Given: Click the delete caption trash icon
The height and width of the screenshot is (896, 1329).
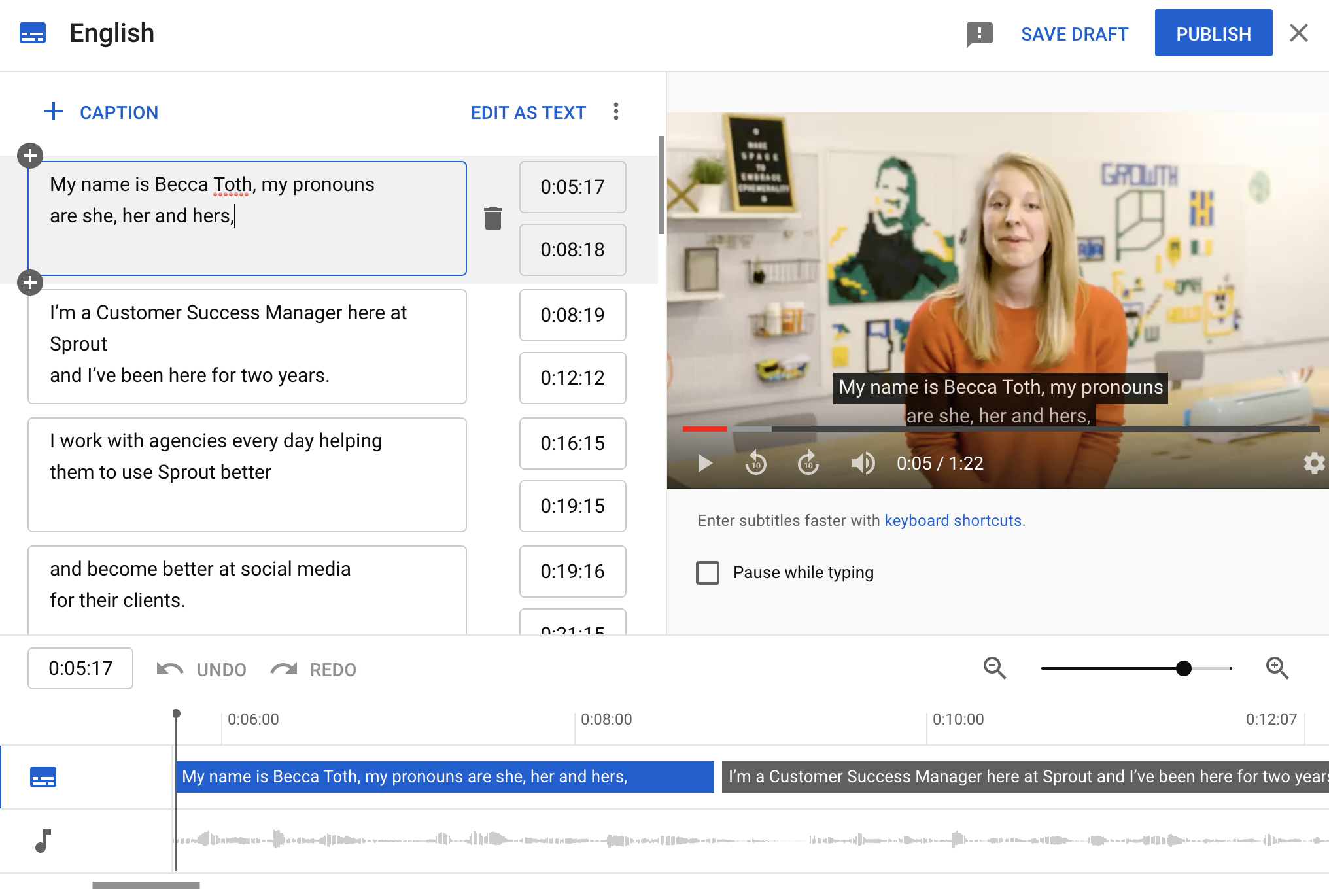Looking at the screenshot, I should [493, 217].
